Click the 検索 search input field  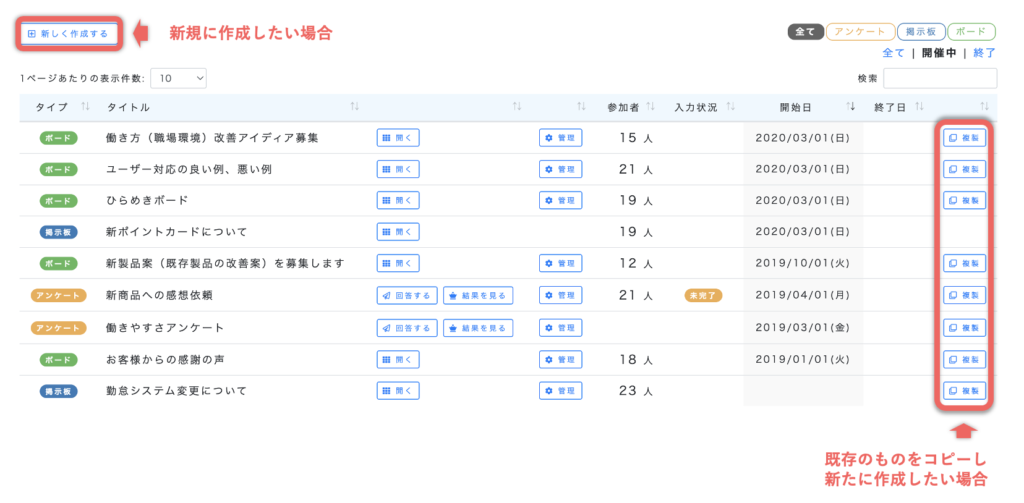(x=939, y=78)
